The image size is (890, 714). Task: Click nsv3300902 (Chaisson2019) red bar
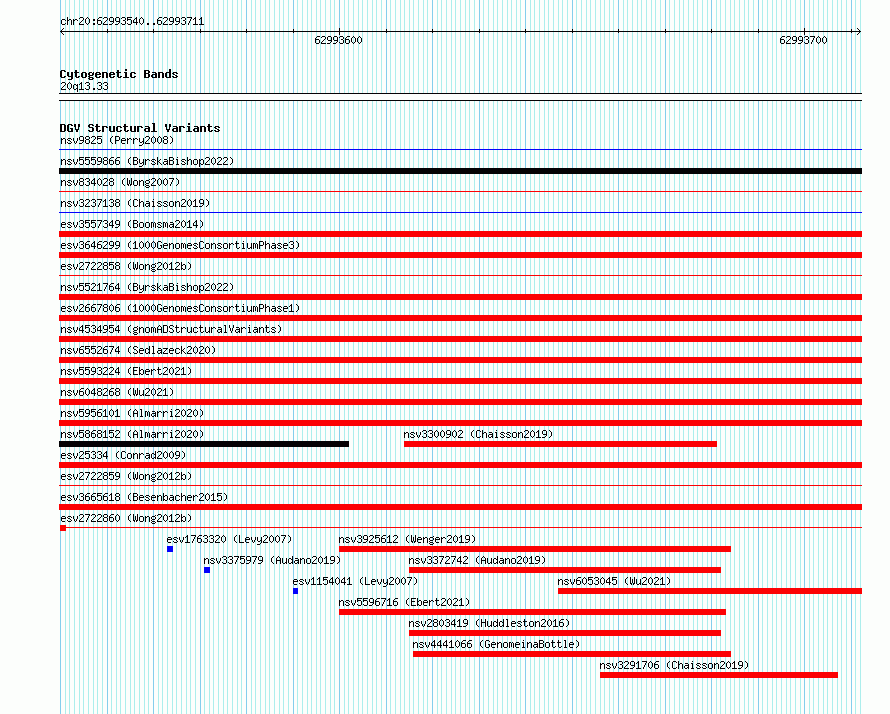tap(560, 444)
